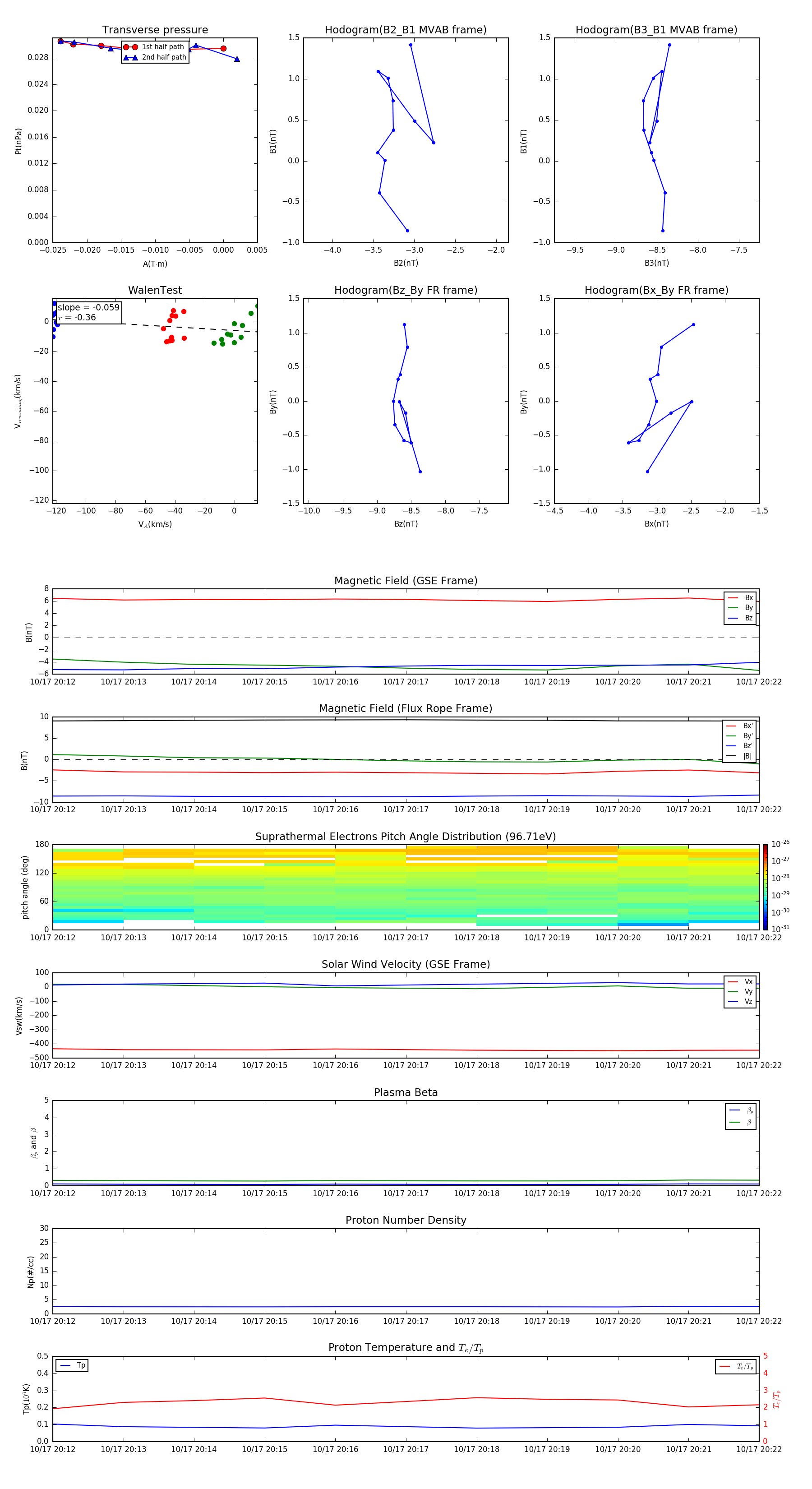Click the "By'" legend entry in flux rope panel
812x1489 pixels.
pyautogui.click(x=740, y=736)
